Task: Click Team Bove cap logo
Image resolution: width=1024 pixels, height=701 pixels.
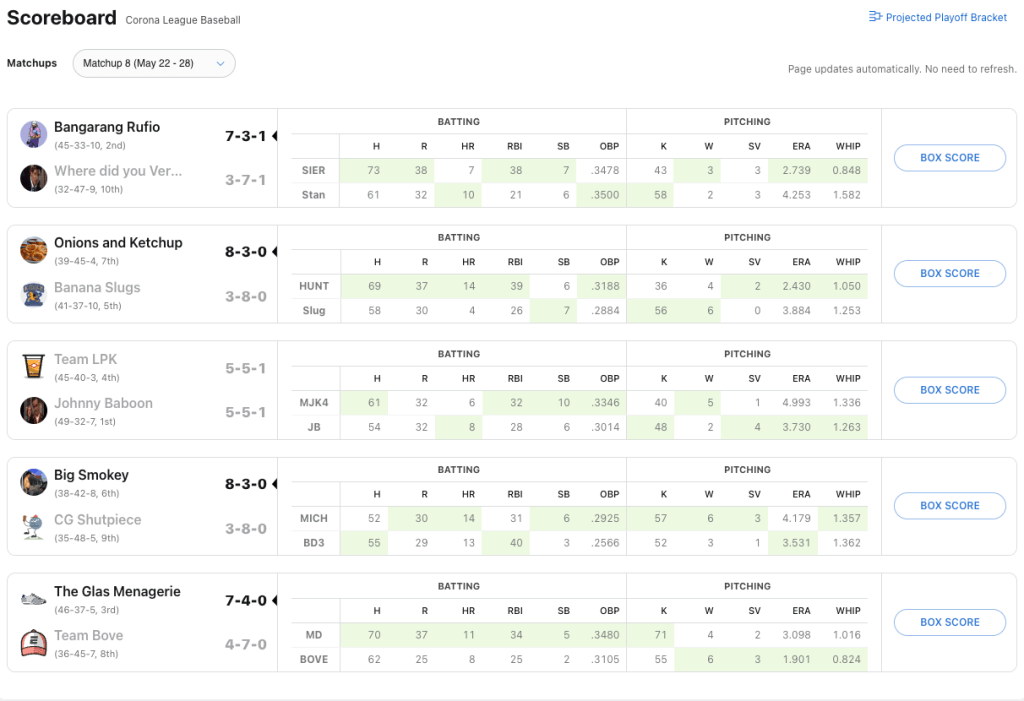Action: (34, 642)
